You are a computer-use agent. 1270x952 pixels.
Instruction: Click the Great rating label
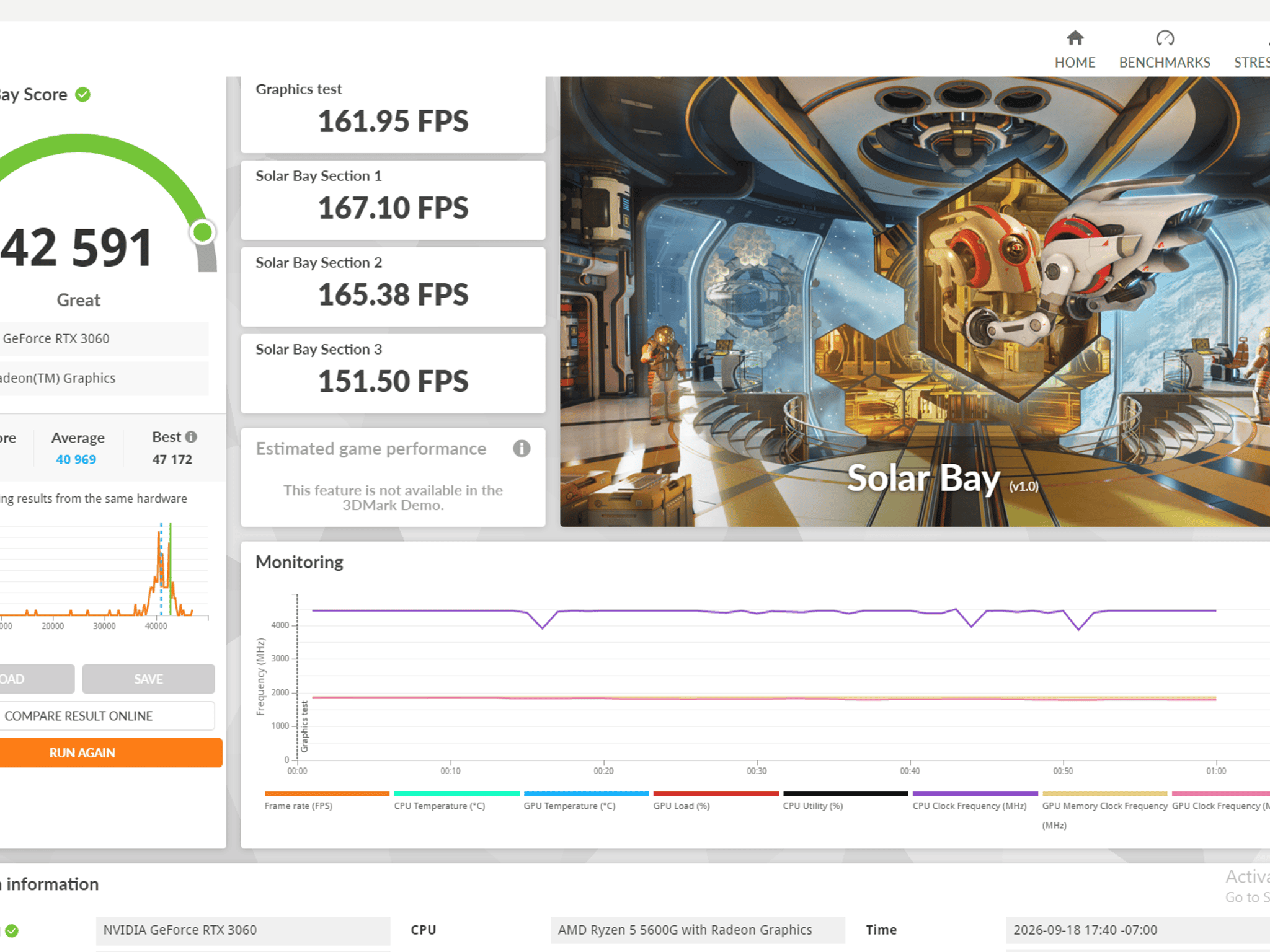click(x=78, y=301)
